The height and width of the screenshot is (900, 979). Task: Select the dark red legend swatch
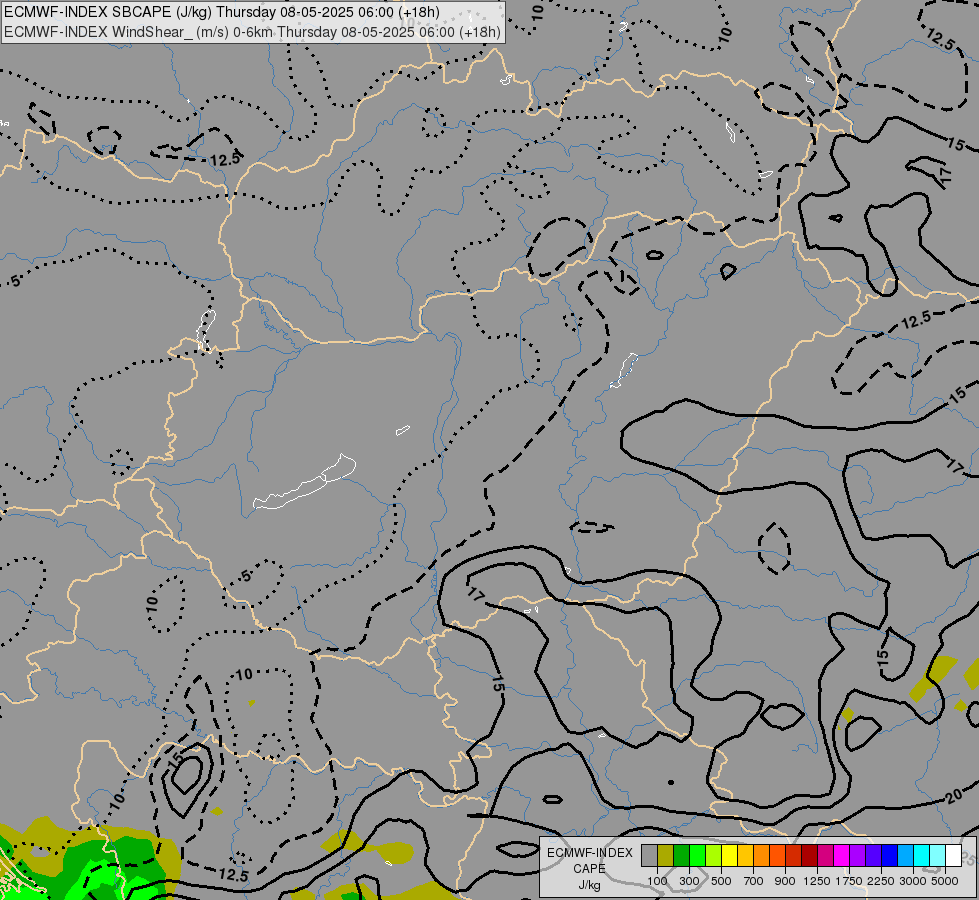(809, 855)
